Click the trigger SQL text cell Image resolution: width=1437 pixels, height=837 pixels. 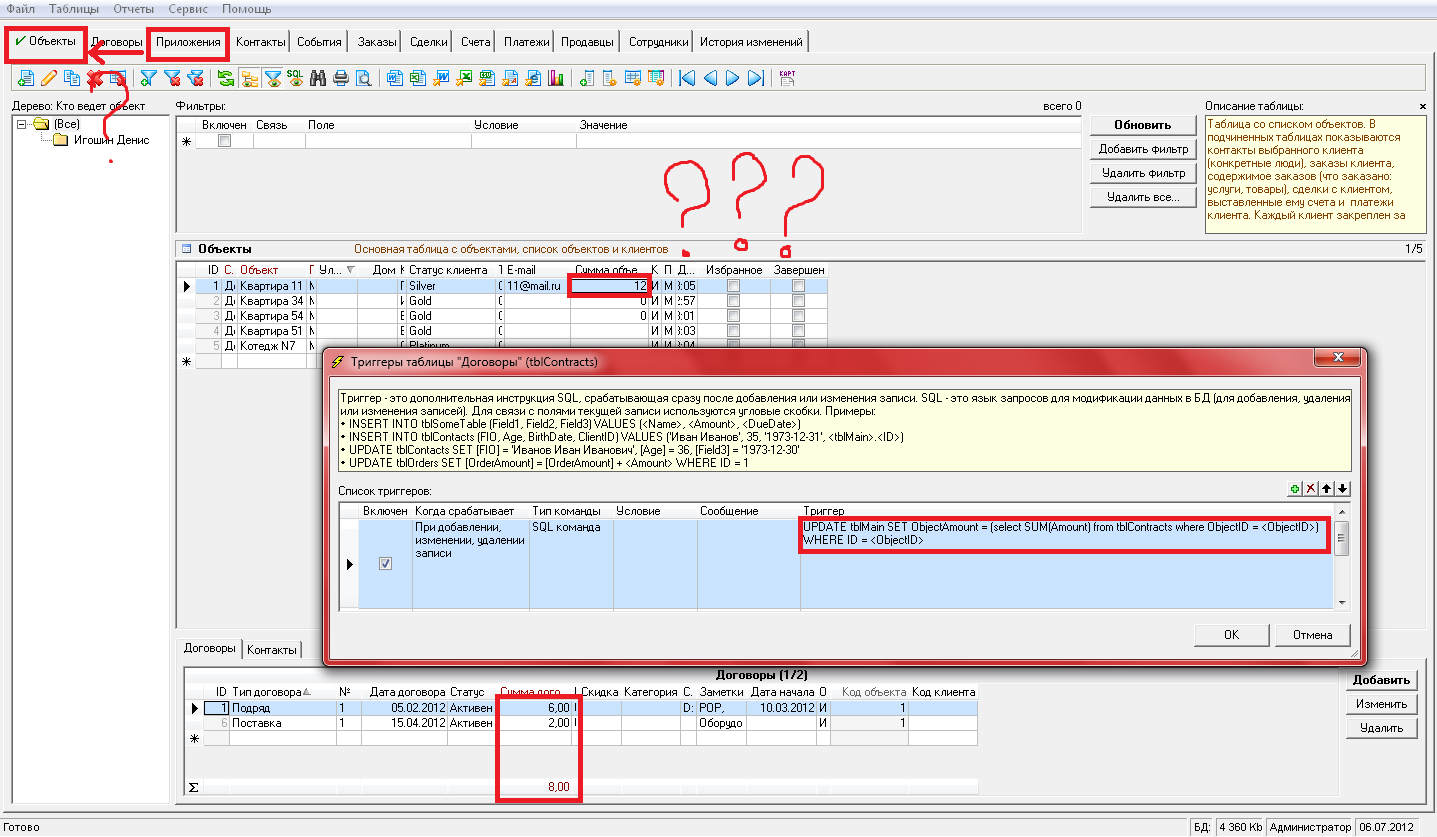click(1066, 563)
